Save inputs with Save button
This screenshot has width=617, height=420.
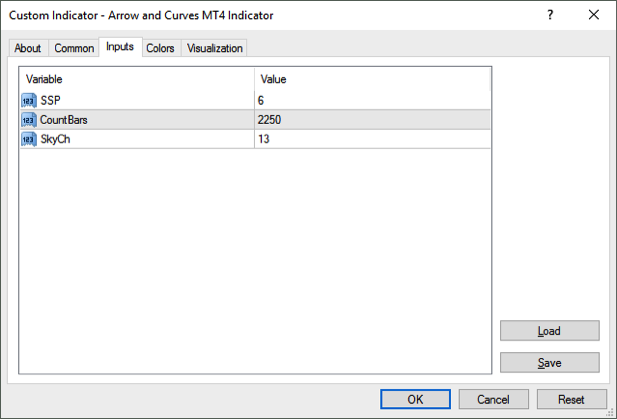550,363
